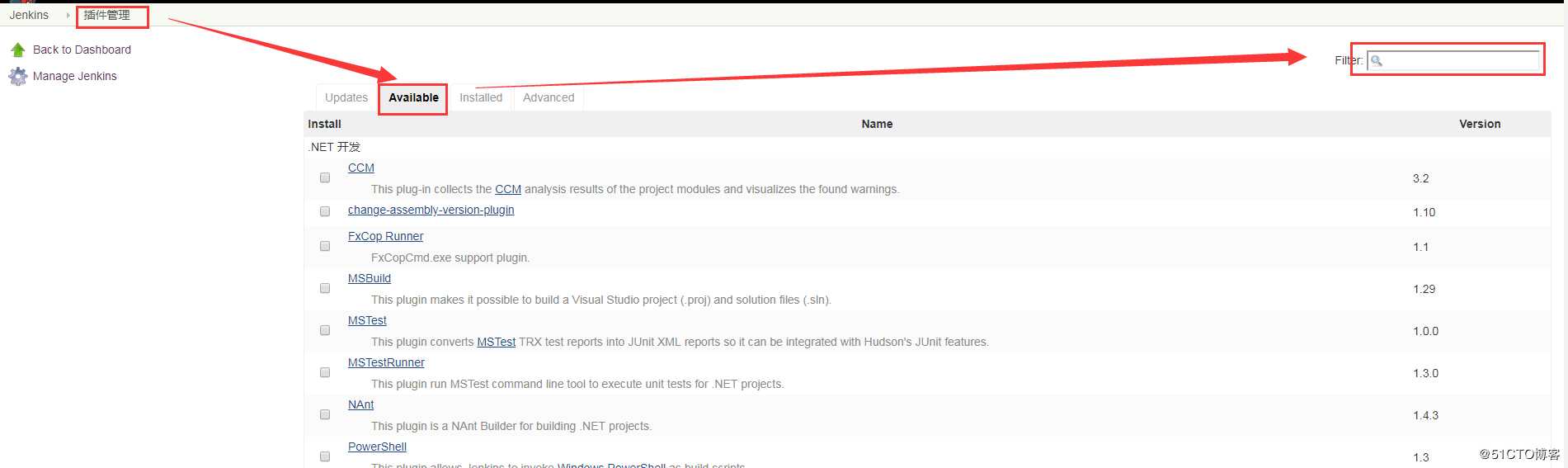Click version 1.10 cell
The image size is (1568, 468).
(x=1424, y=212)
